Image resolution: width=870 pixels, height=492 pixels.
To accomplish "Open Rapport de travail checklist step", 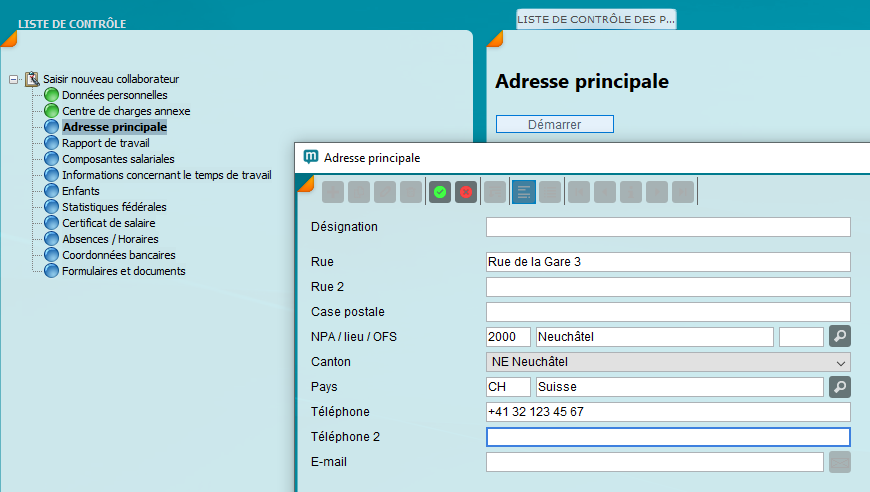I will [105, 143].
